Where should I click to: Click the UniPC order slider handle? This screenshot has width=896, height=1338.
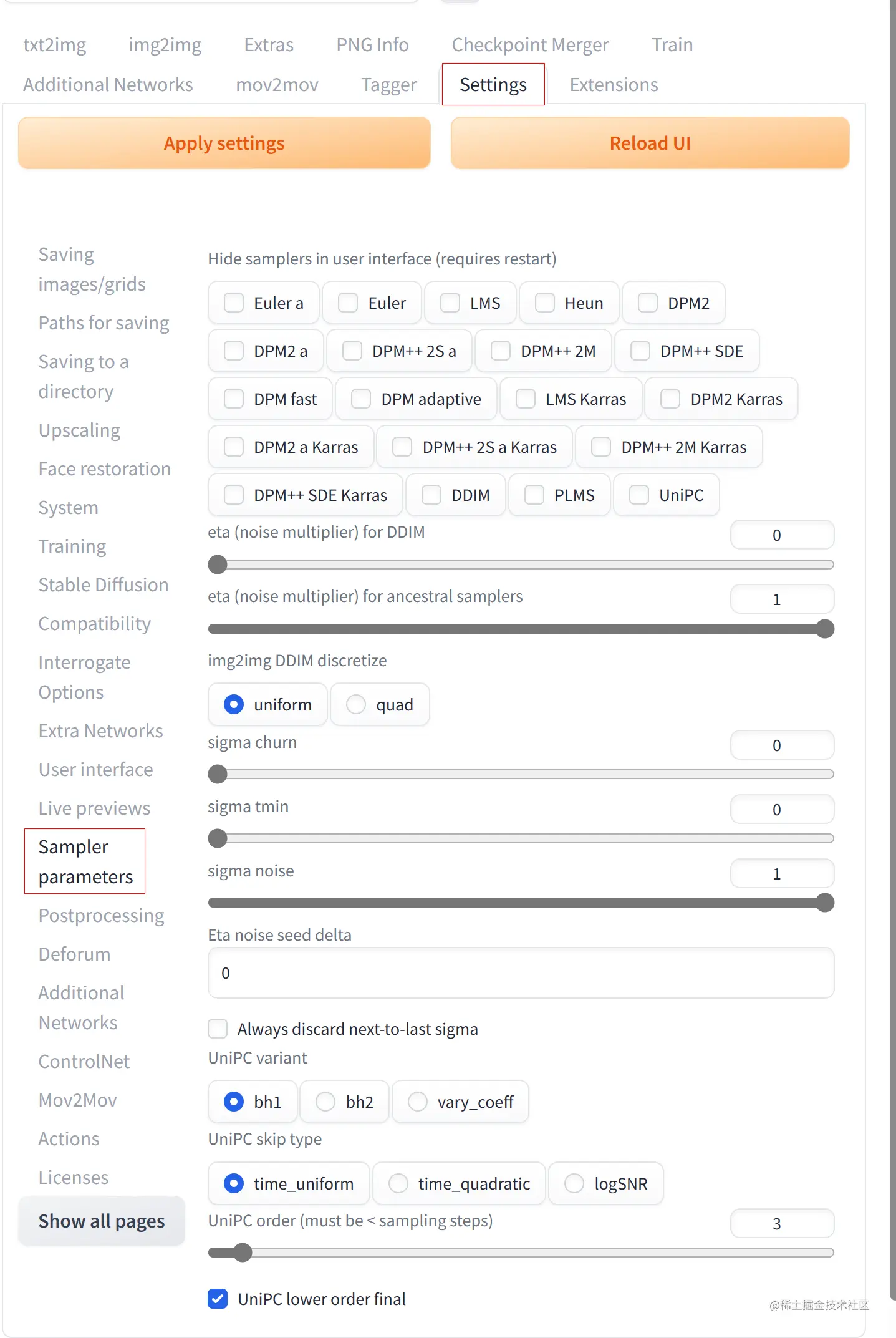[243, 1253]
